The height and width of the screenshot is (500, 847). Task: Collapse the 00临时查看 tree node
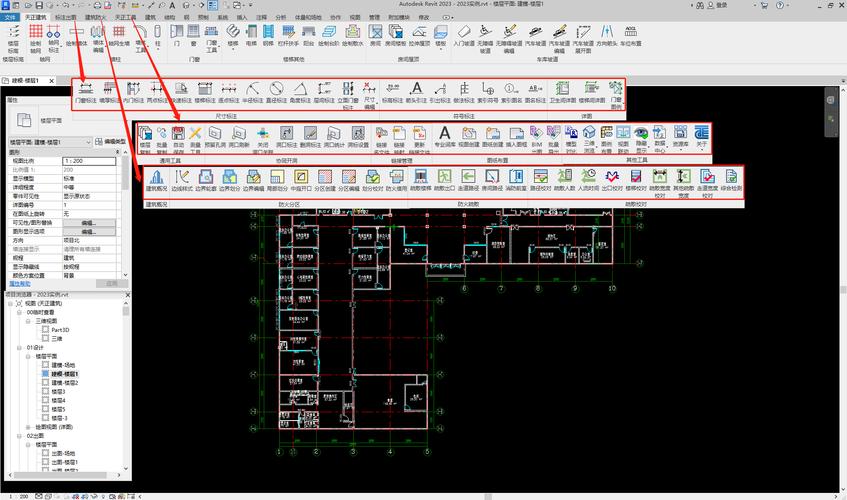point(19,313)
